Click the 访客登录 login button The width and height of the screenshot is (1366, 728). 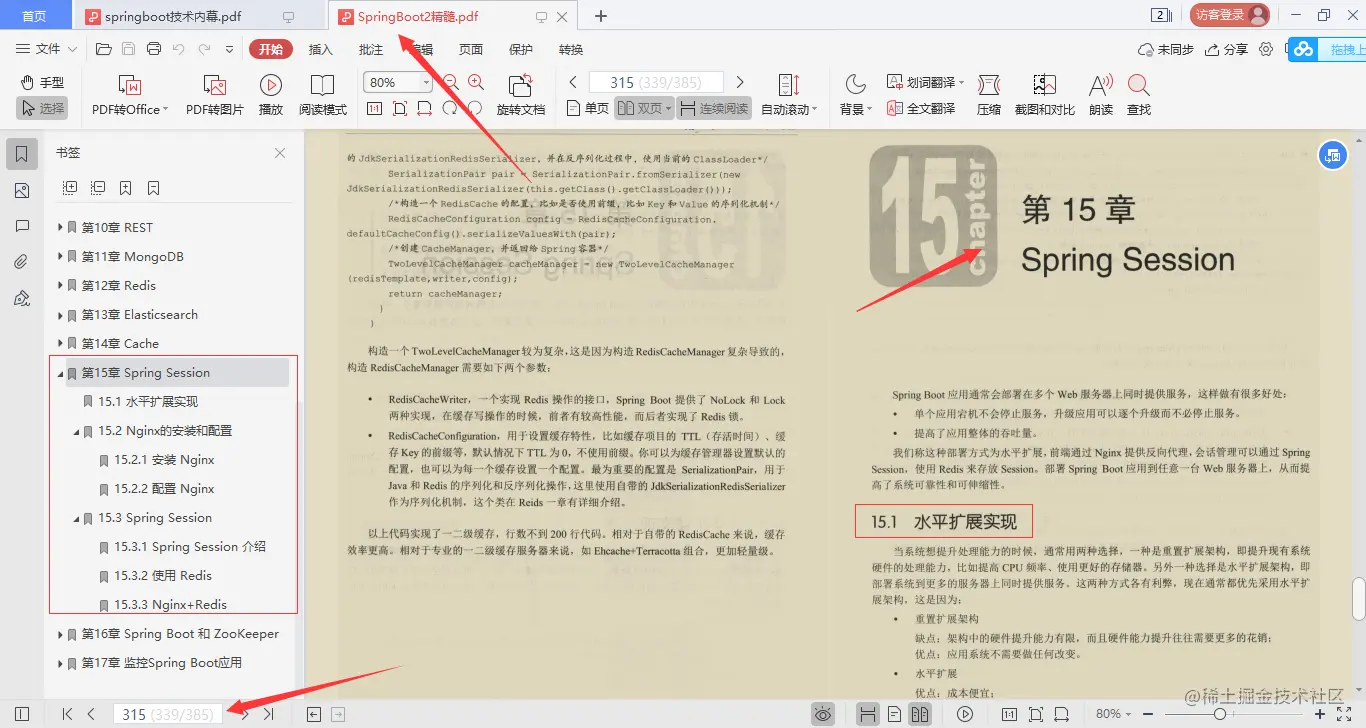pyautogui.click(x=1228, y=16)
